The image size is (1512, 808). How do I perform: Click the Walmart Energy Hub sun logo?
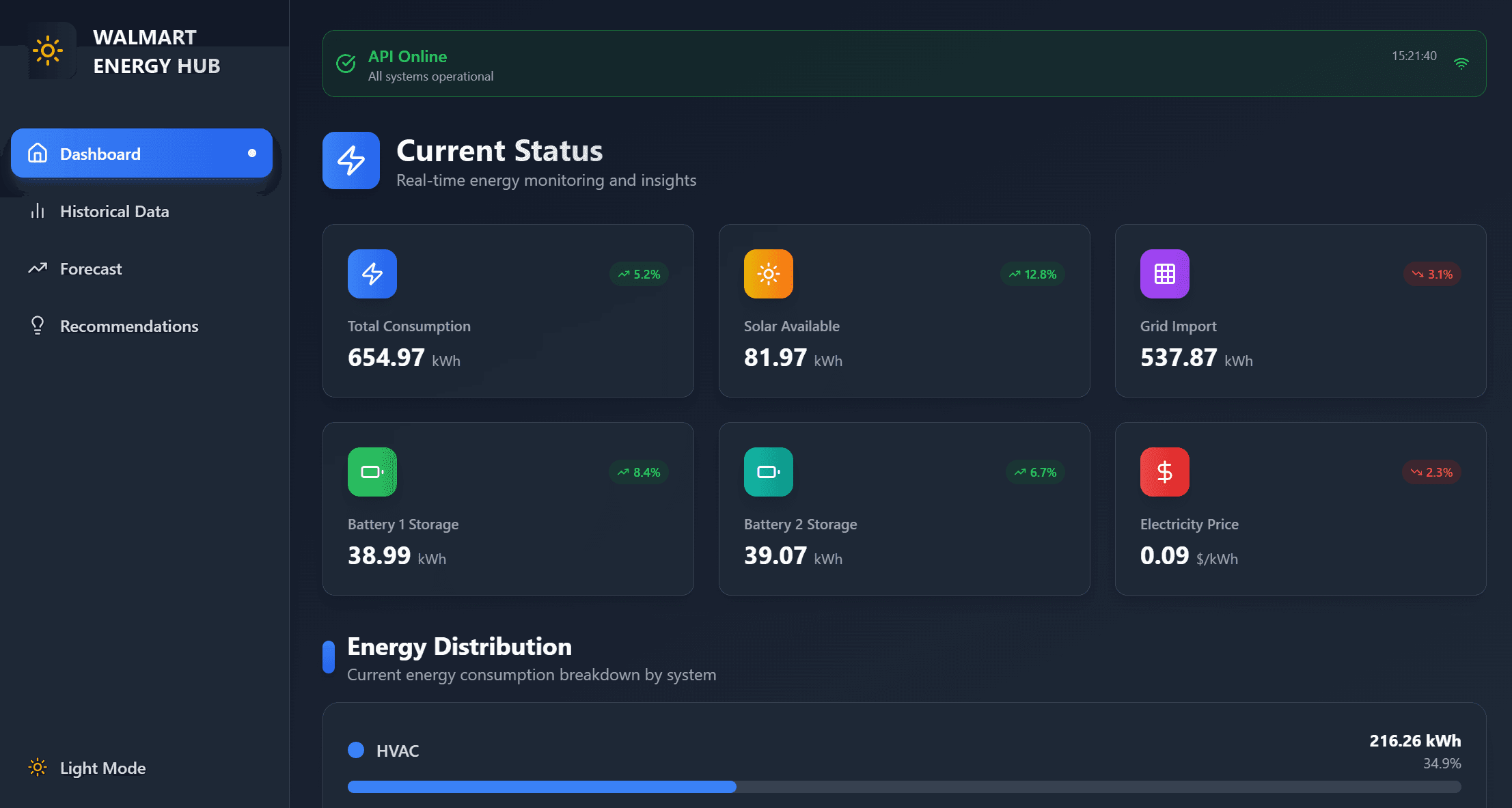48,51
